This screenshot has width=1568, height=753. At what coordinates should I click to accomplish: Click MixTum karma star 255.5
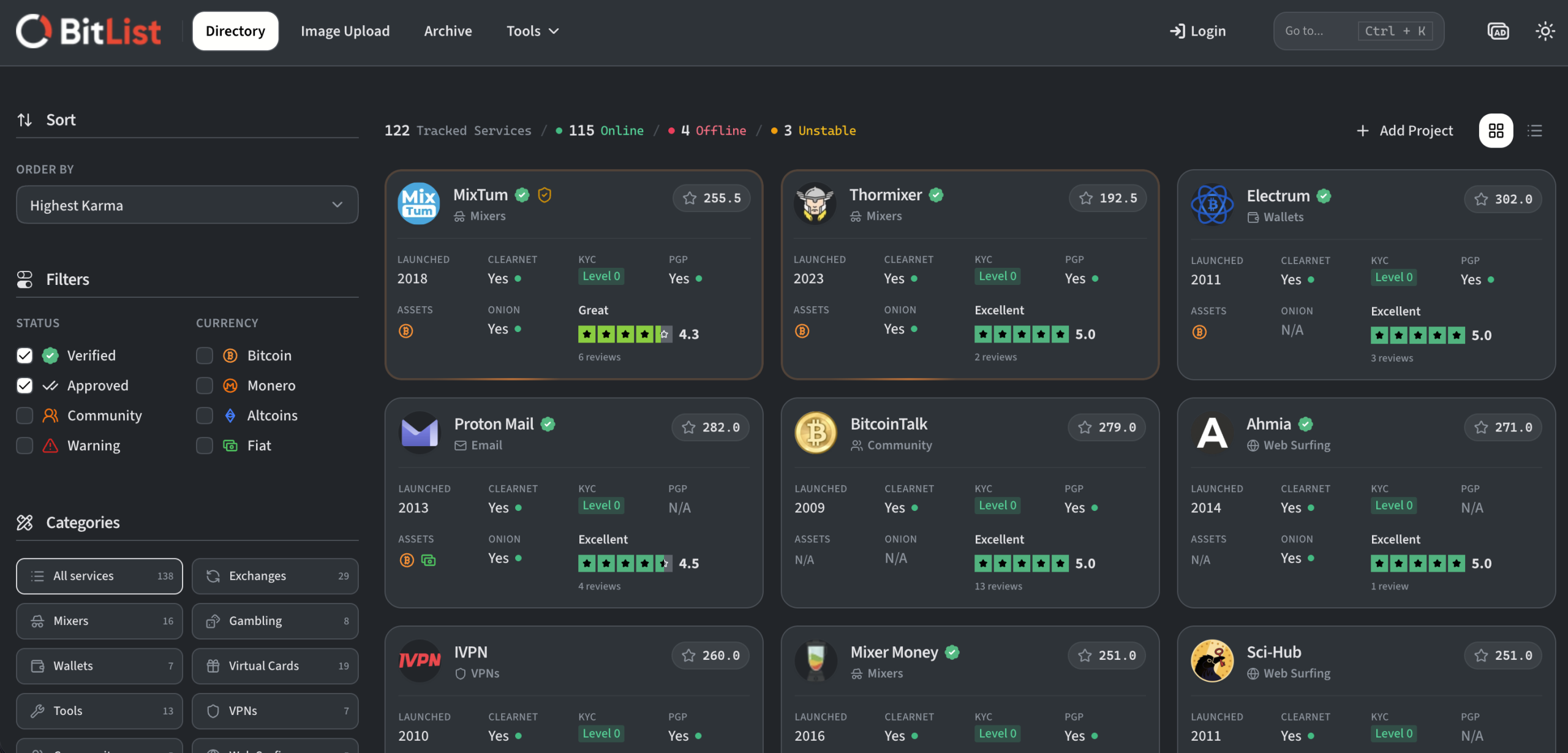[x=712, y=198]
